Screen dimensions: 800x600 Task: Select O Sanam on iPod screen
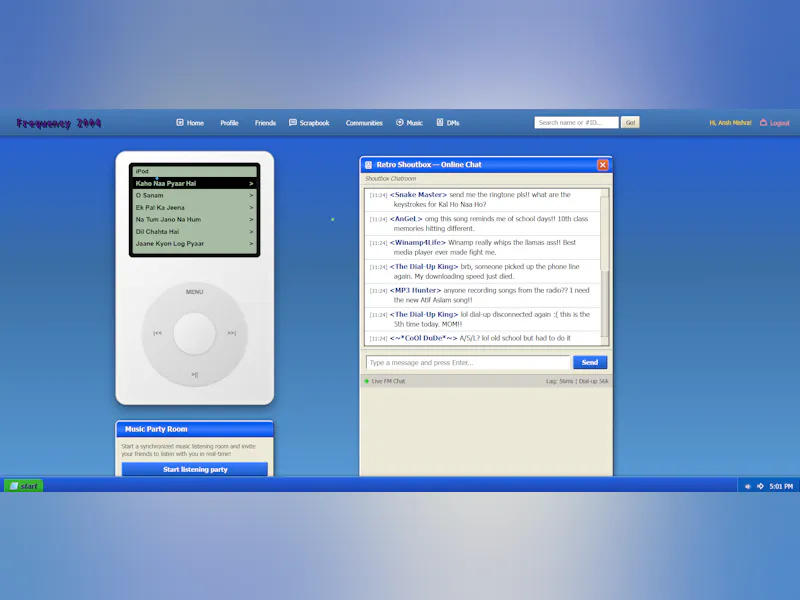point(194,195)
